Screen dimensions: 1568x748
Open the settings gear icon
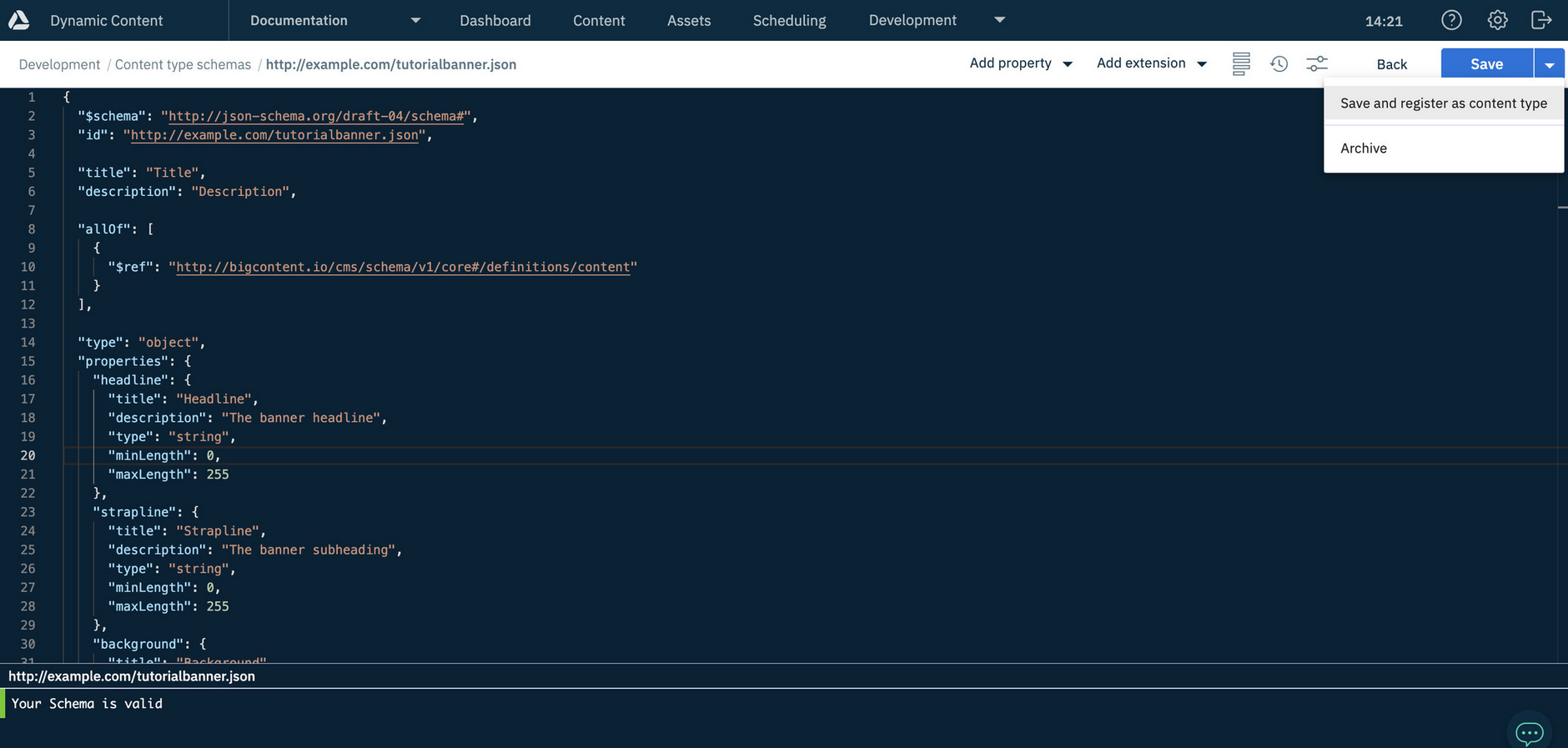coord(1497,20)
